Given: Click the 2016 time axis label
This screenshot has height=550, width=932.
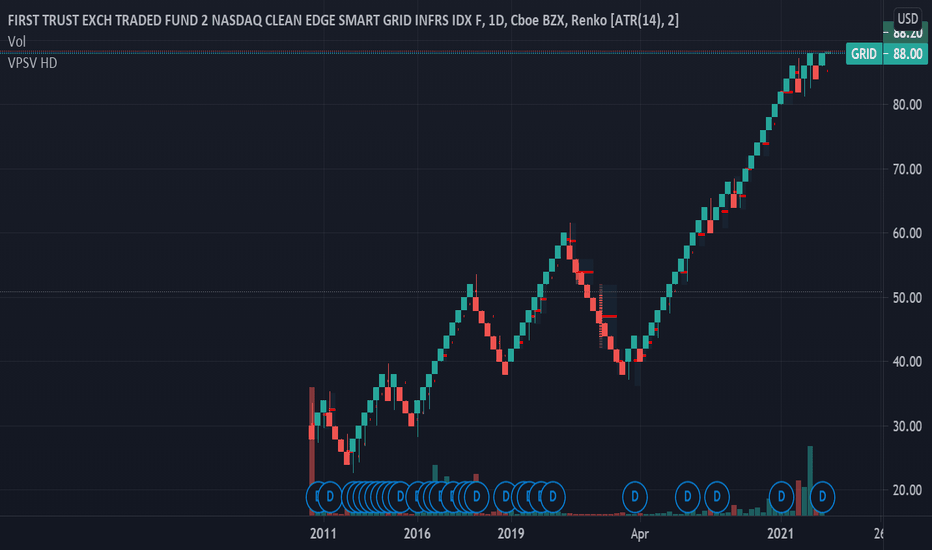Looking at the screenshot, I should click(417, 533).
